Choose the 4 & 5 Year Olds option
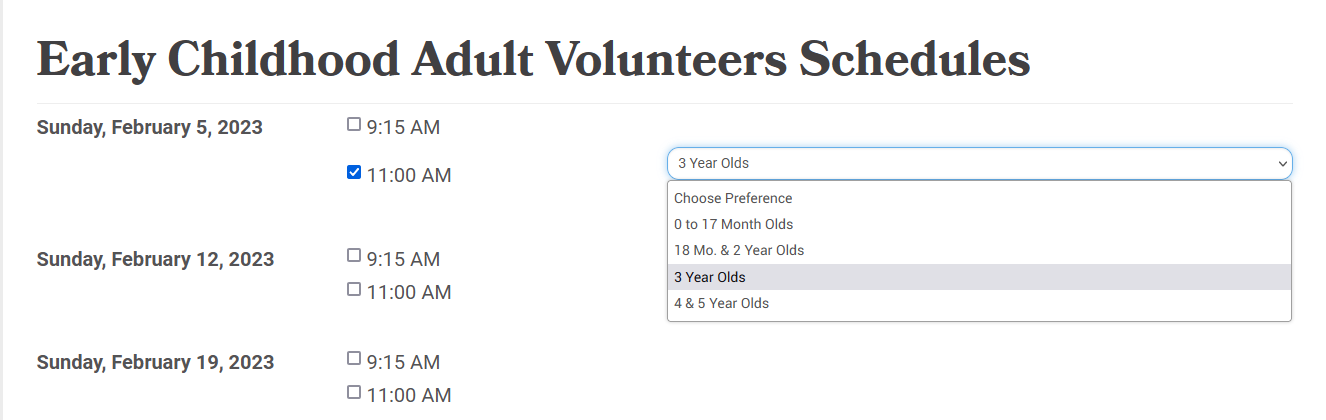The height and width of the screenshot is (420, 1326). pos(721,303)
